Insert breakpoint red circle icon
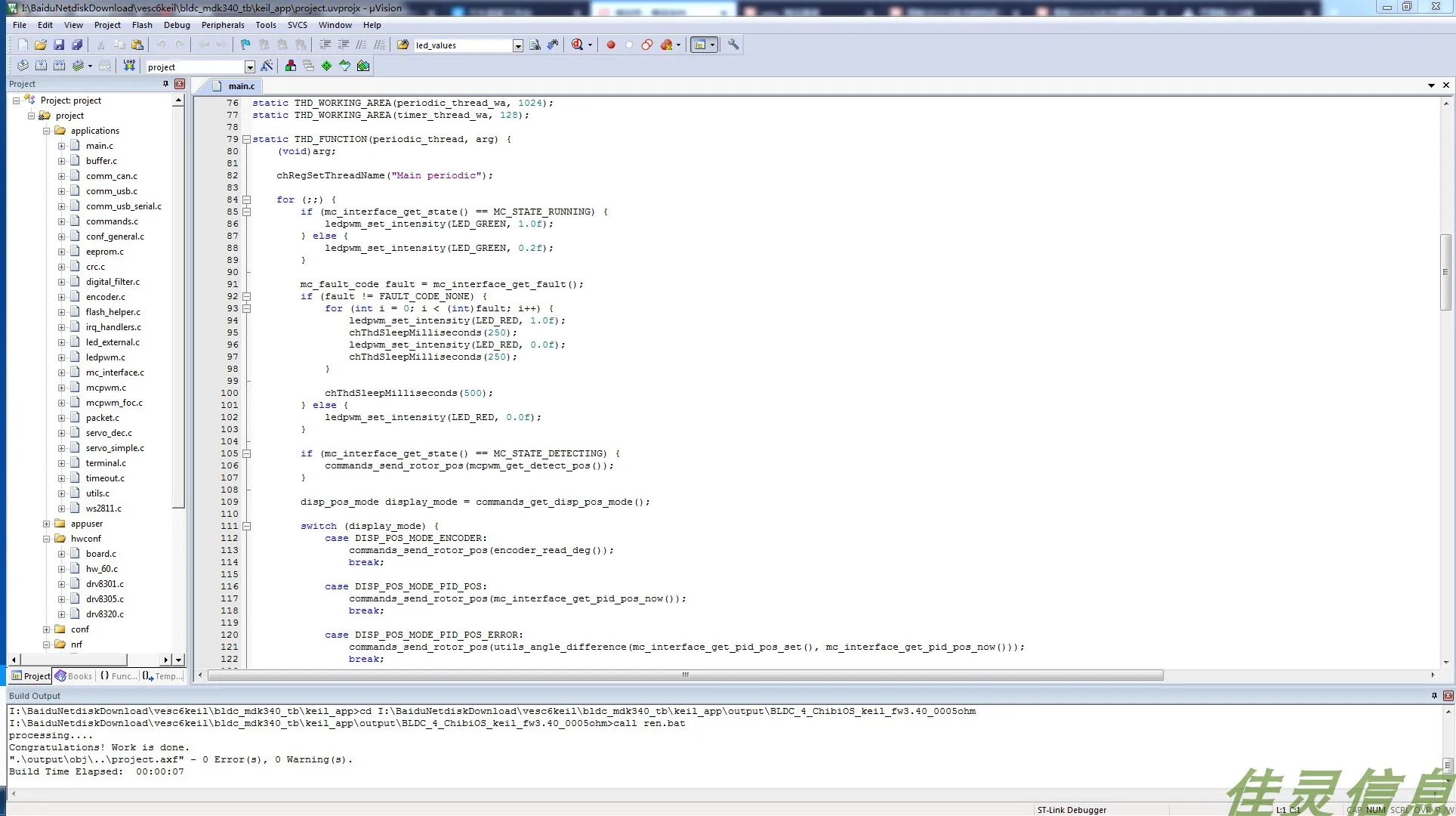This screenshot has width=1456, height=816. pos(611,45)
